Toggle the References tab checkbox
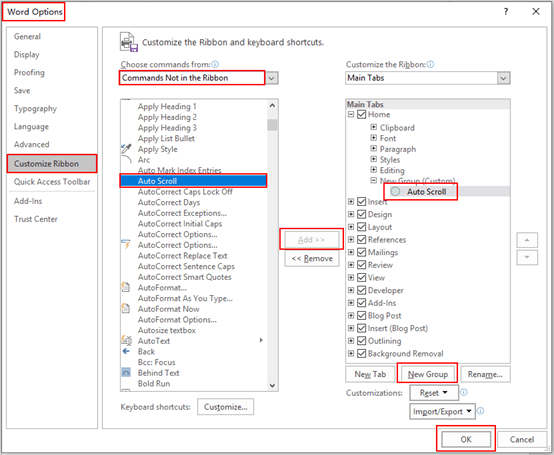This screenshot has height=455, width=554. point(361,240)
